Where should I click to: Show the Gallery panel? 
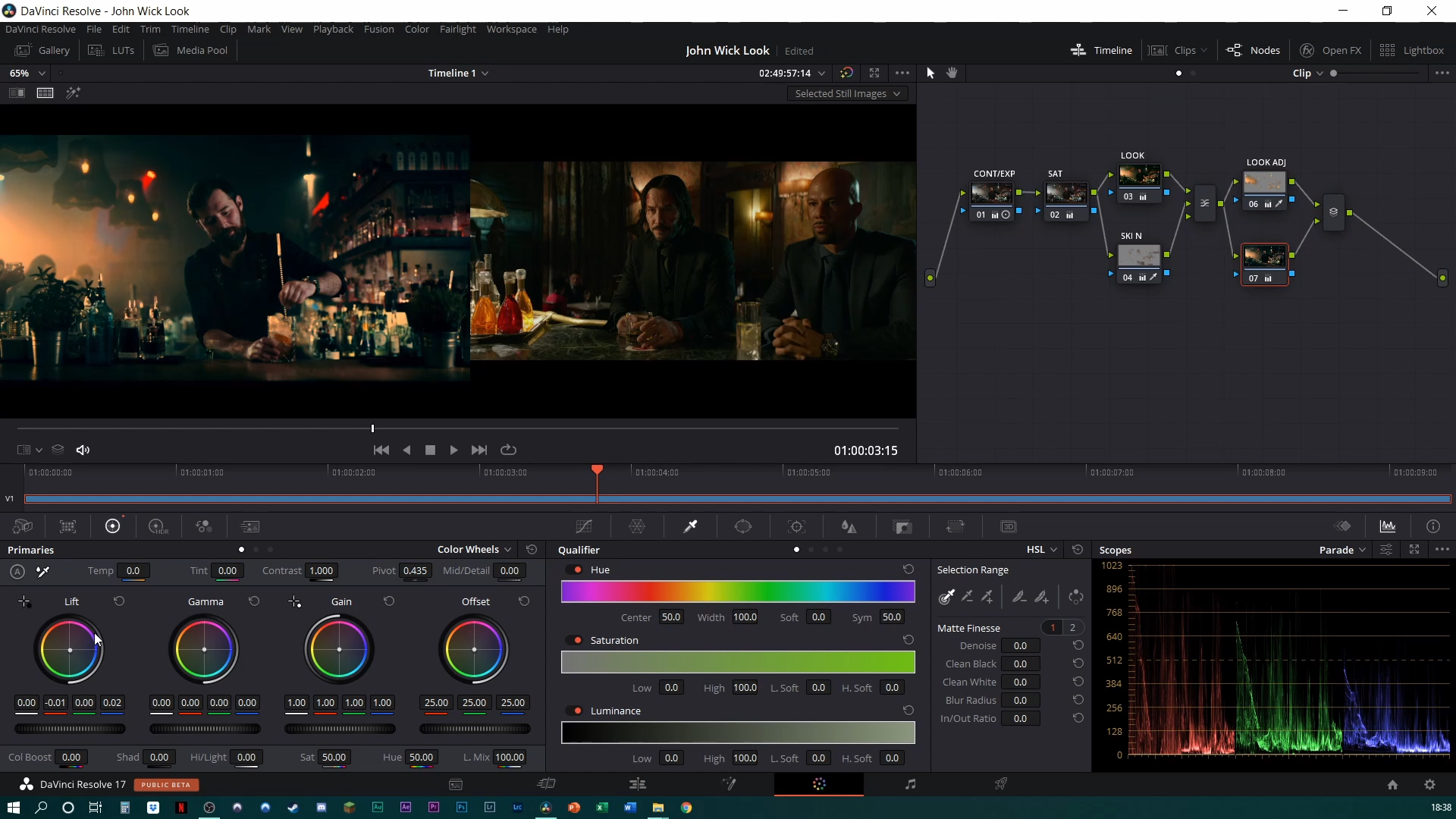click(x=42, y=50)
